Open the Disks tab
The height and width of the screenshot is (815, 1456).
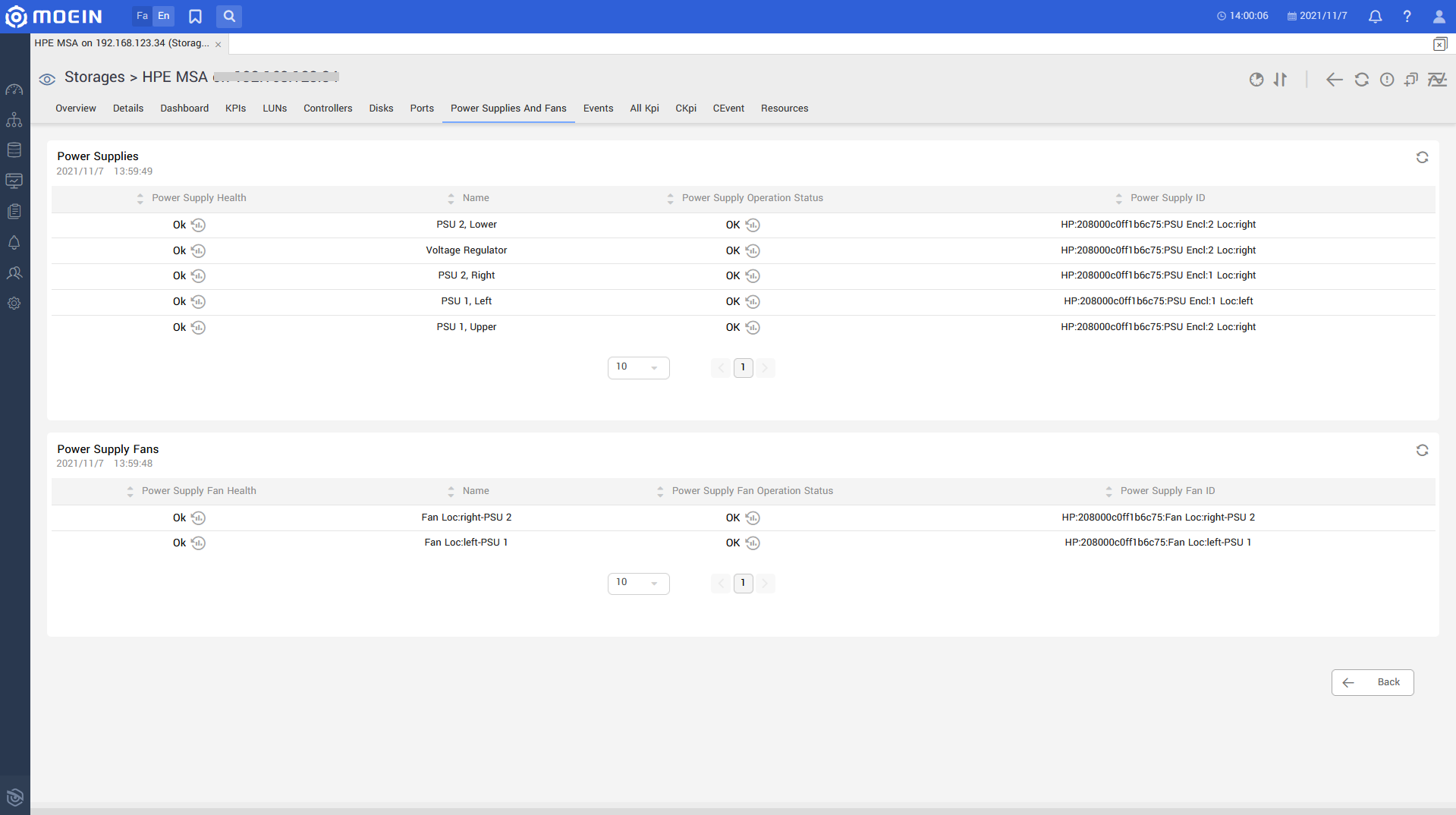point(381,109)
